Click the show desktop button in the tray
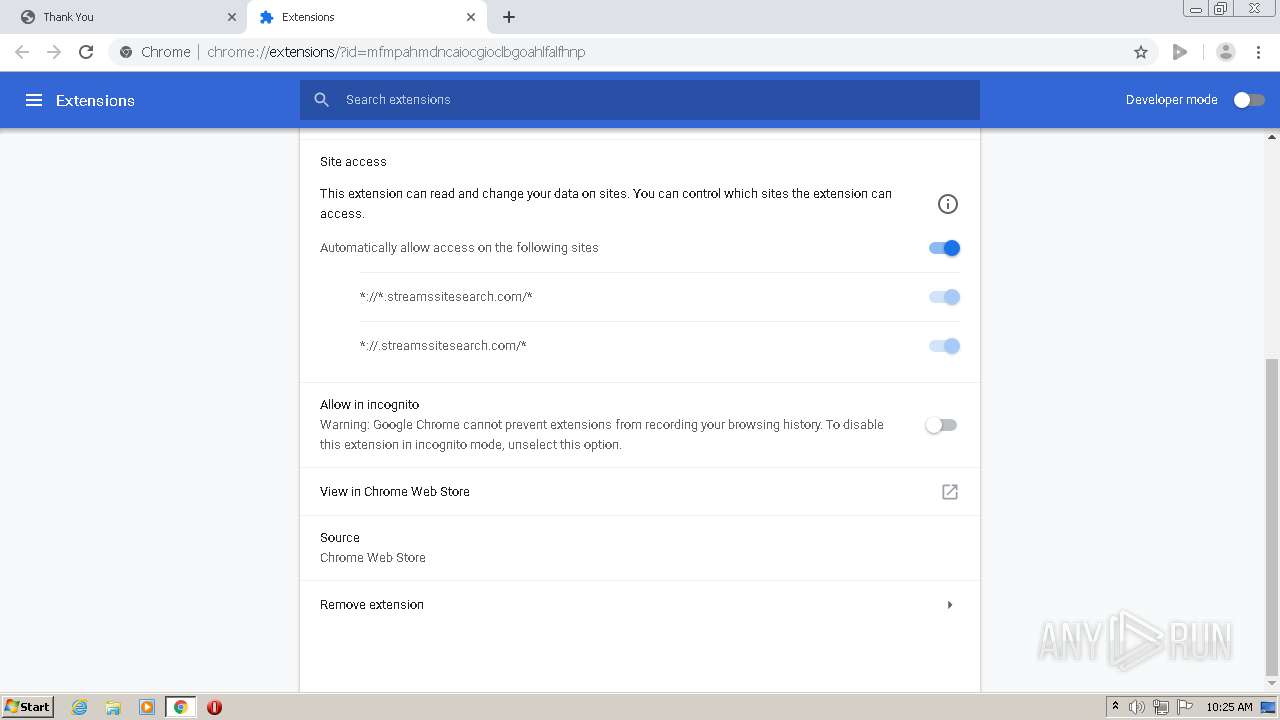Image resolution: width=1280 pixels, height=720 pixels. click(1268, 707)
